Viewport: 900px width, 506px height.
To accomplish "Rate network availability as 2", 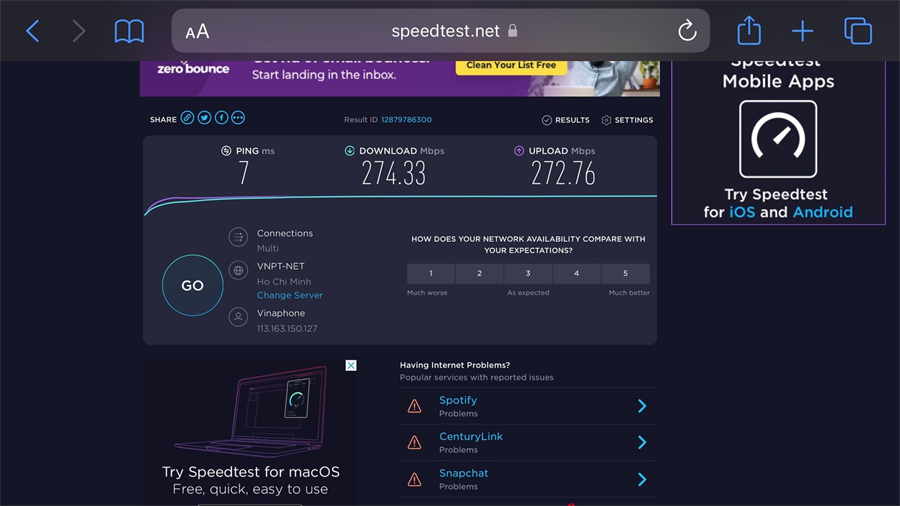I will point(479,274).
